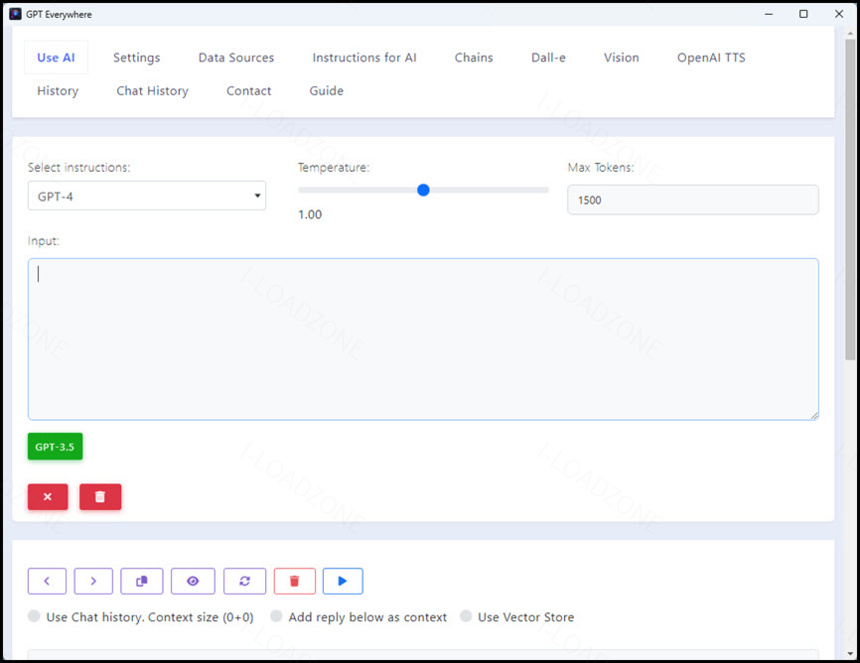The image size is (860, 663).
Task: Minimize the GPT Everywhere window
Action: point(769,14)
